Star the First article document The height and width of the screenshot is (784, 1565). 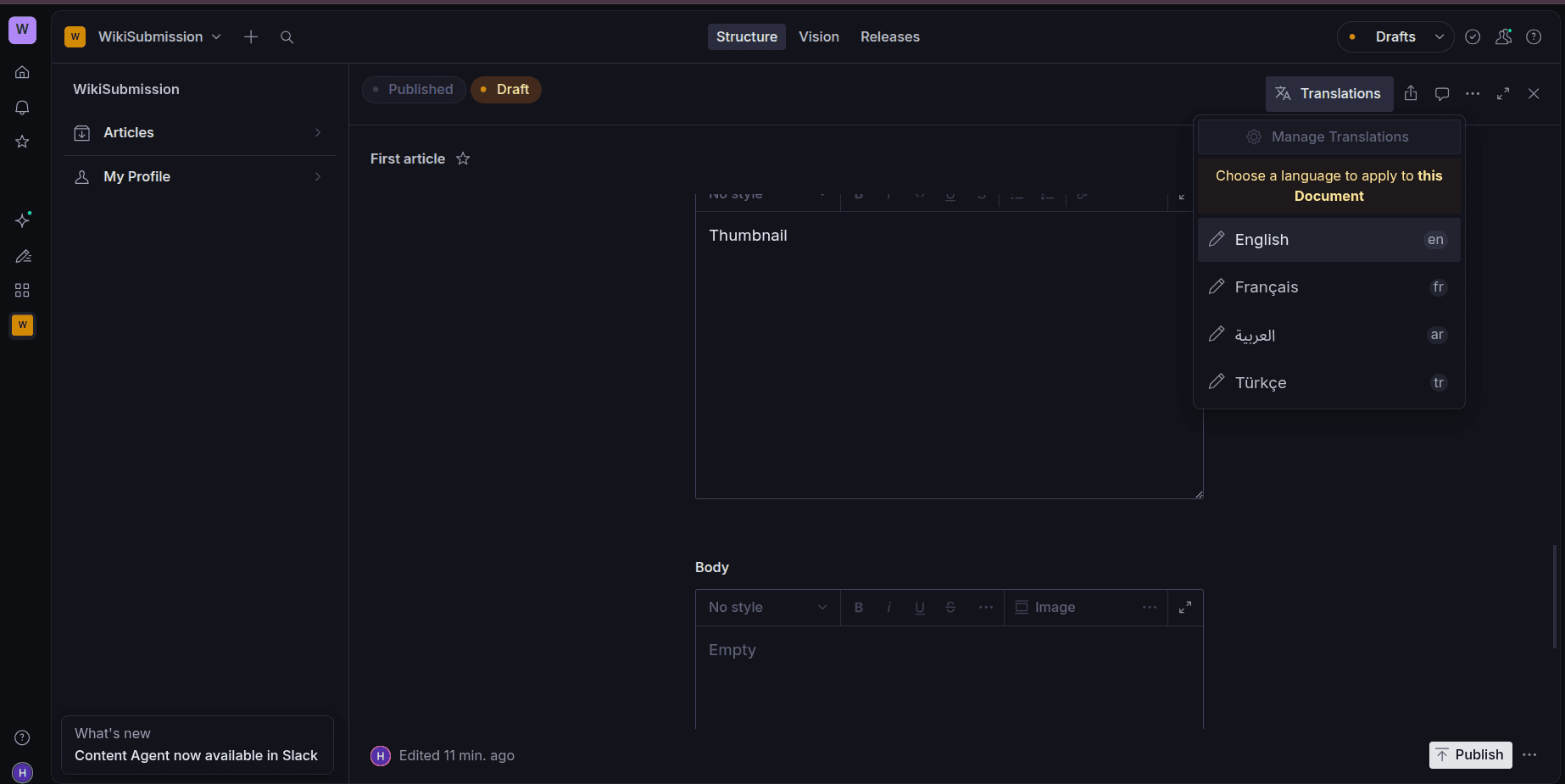coord(463,158)
